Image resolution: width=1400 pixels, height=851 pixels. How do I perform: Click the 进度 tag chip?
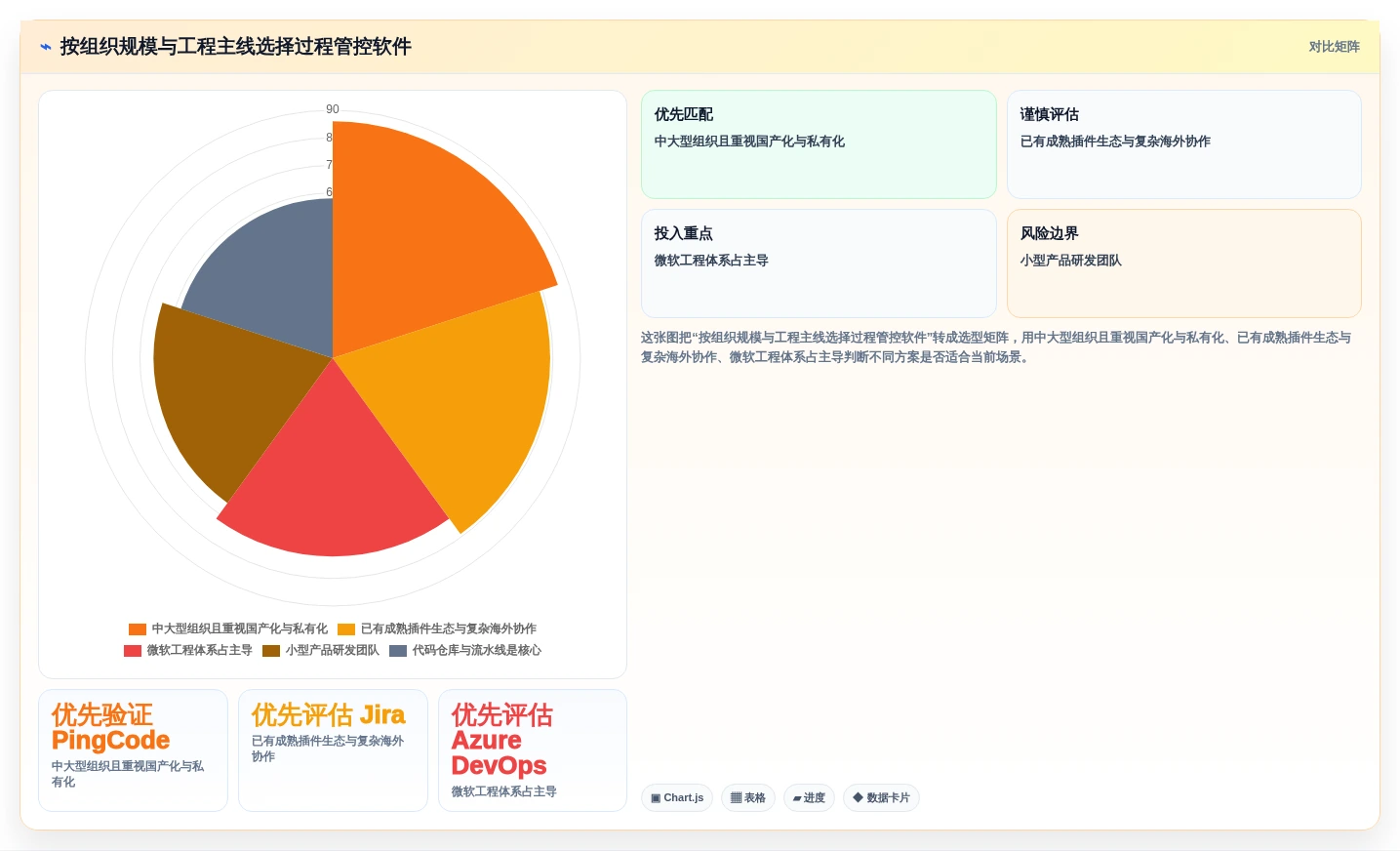[x=809, y=798]
